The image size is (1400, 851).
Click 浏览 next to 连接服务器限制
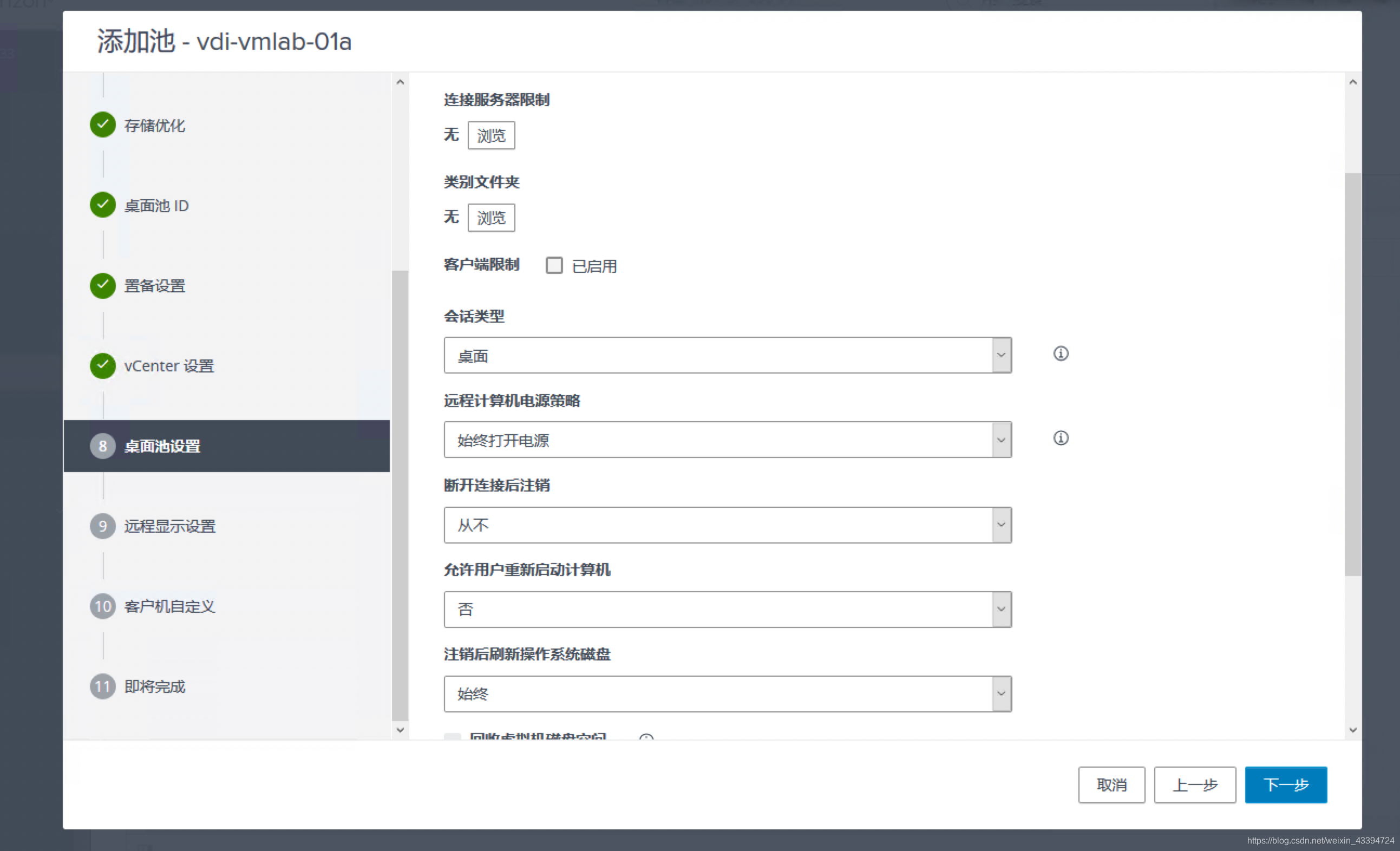pos(491,135)
